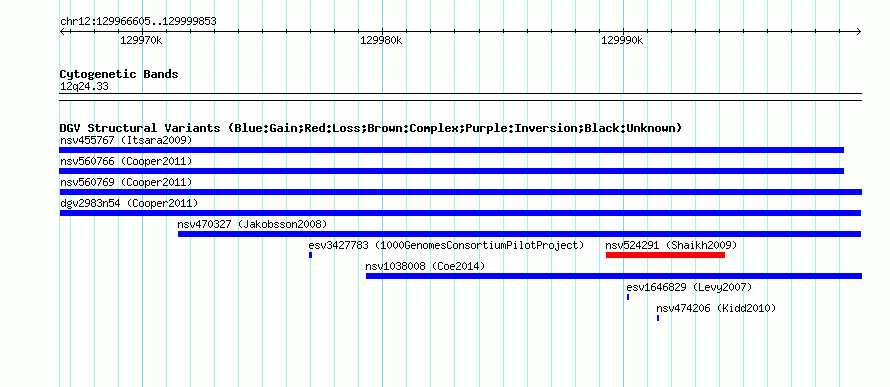
Task: Select the blue bar under nsv560769
Action: (460, 192)
